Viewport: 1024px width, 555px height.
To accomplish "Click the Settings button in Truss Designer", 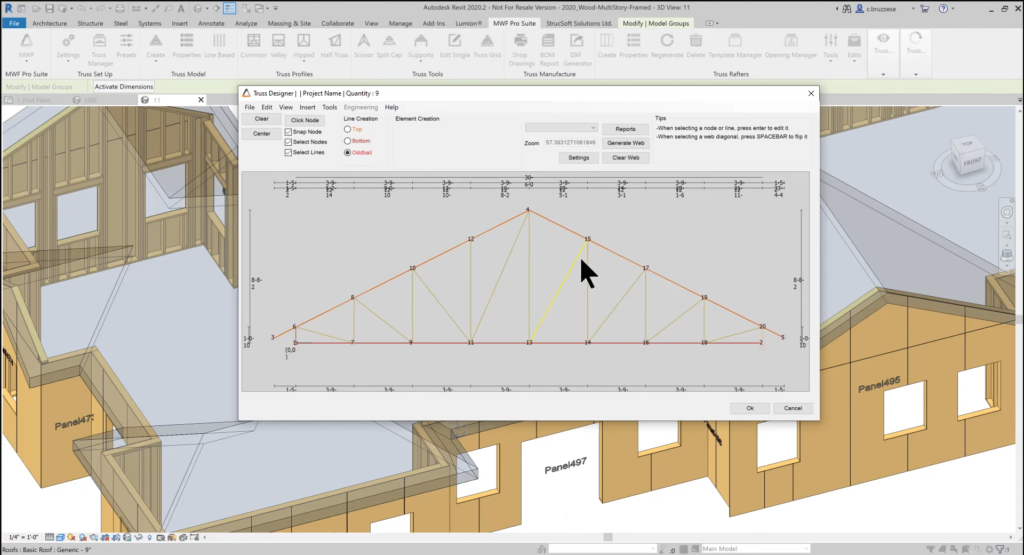I will 579,157.
